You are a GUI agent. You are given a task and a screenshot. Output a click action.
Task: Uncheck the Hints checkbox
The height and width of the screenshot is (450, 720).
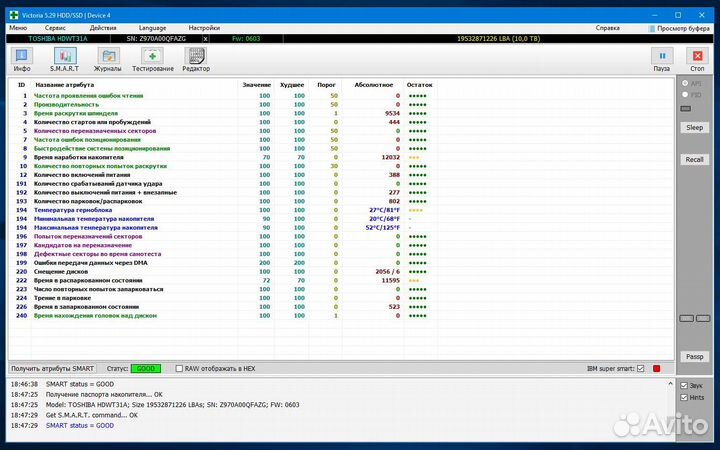(x=684, y=397)
